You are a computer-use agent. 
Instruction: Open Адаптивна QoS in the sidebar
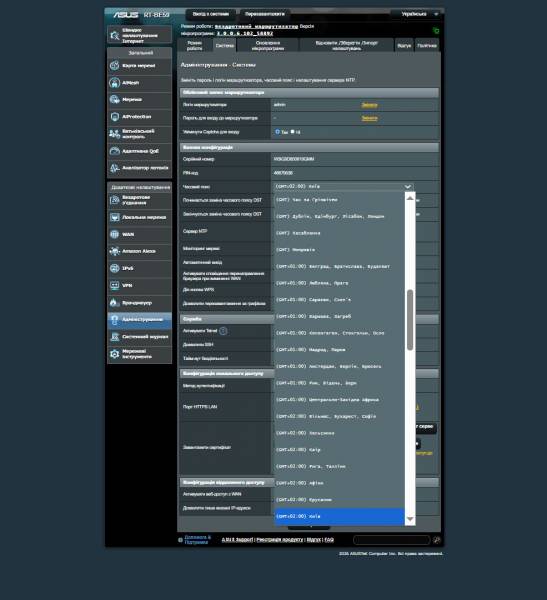[139, 151]
